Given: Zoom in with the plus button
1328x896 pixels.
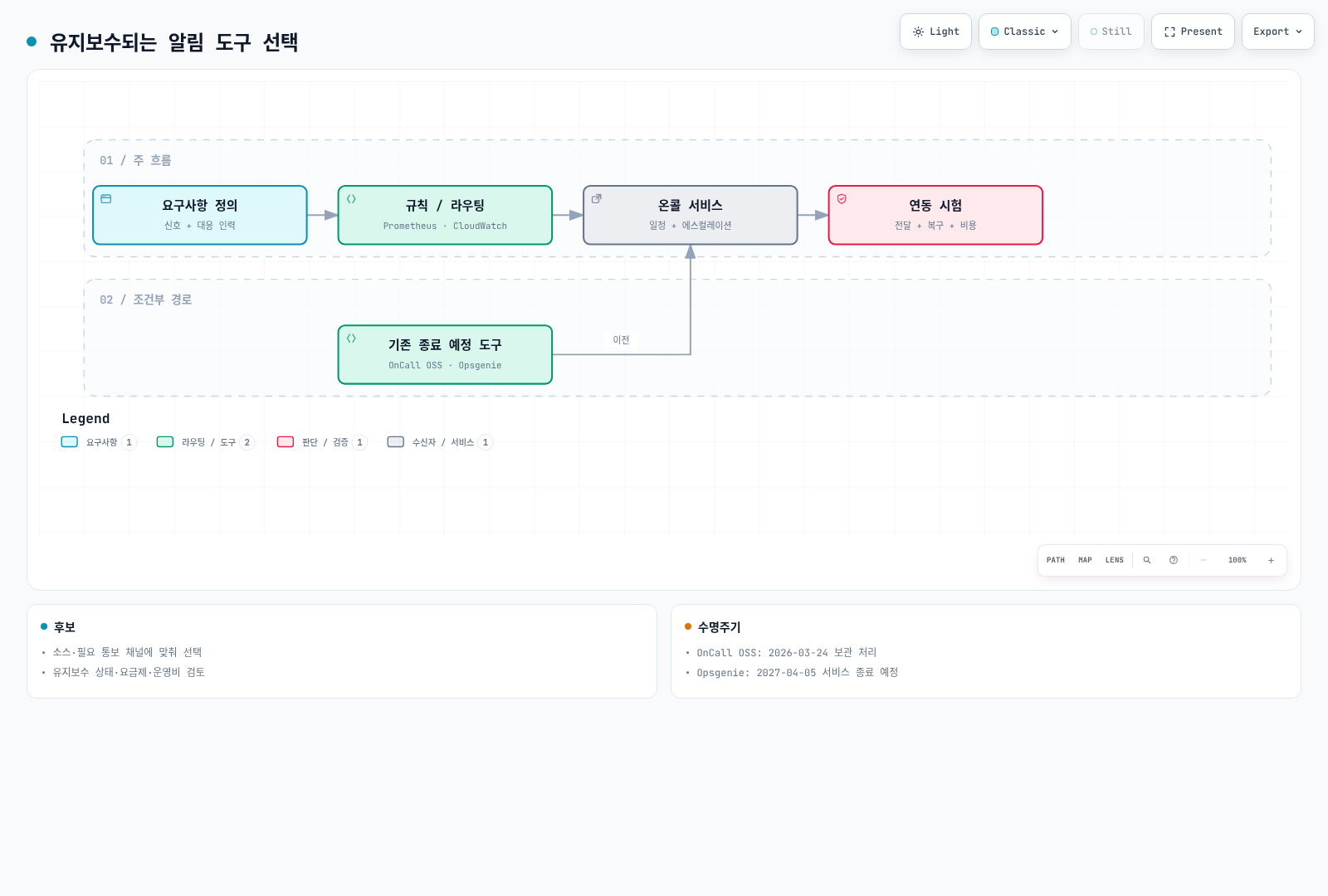Looking at the screenshot, I should [x=1271, y=560].
